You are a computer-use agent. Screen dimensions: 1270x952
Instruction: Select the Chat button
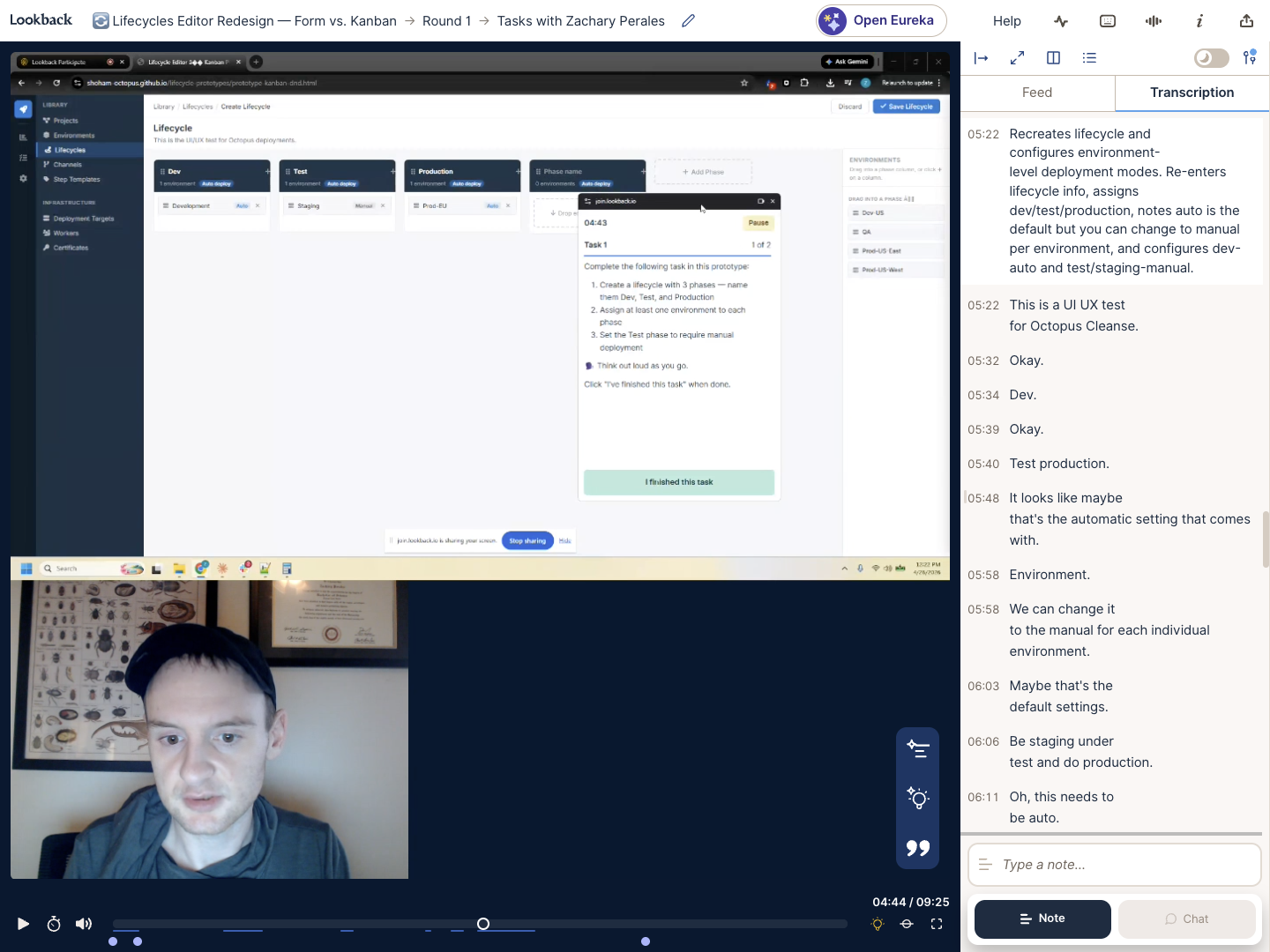tap(1186, 919)
